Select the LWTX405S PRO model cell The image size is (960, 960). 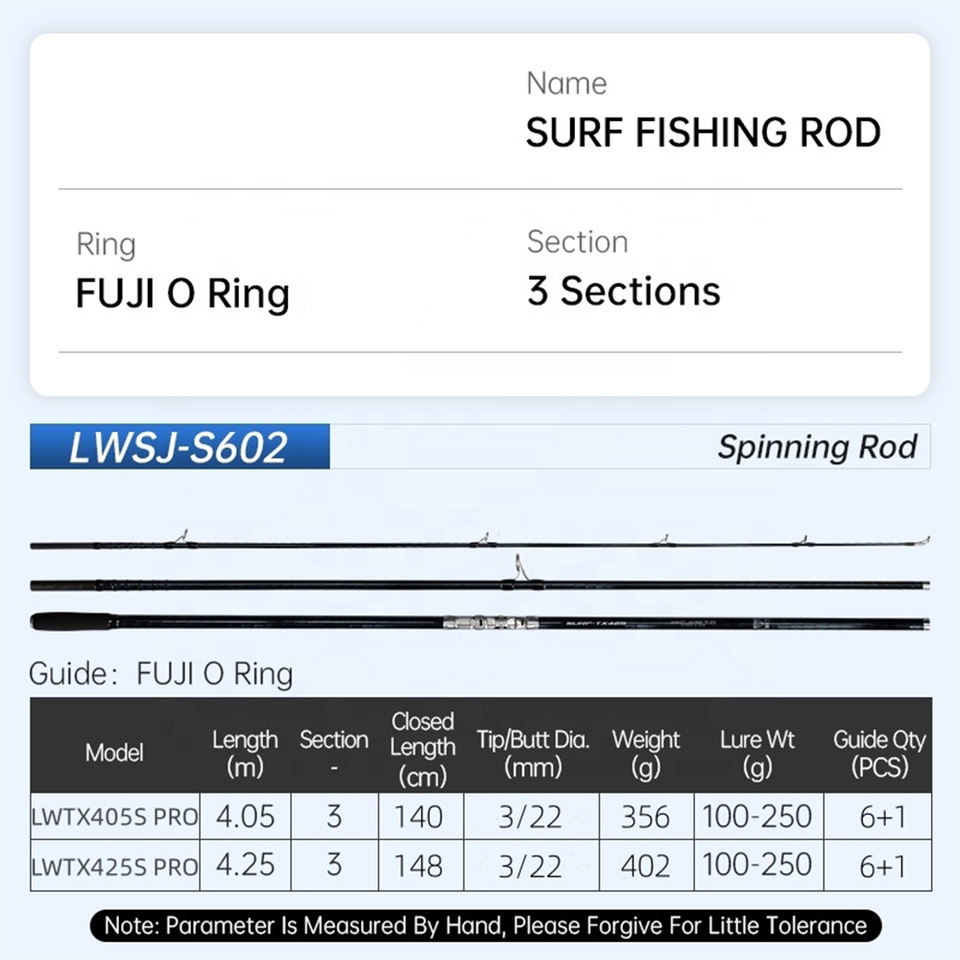114,817
